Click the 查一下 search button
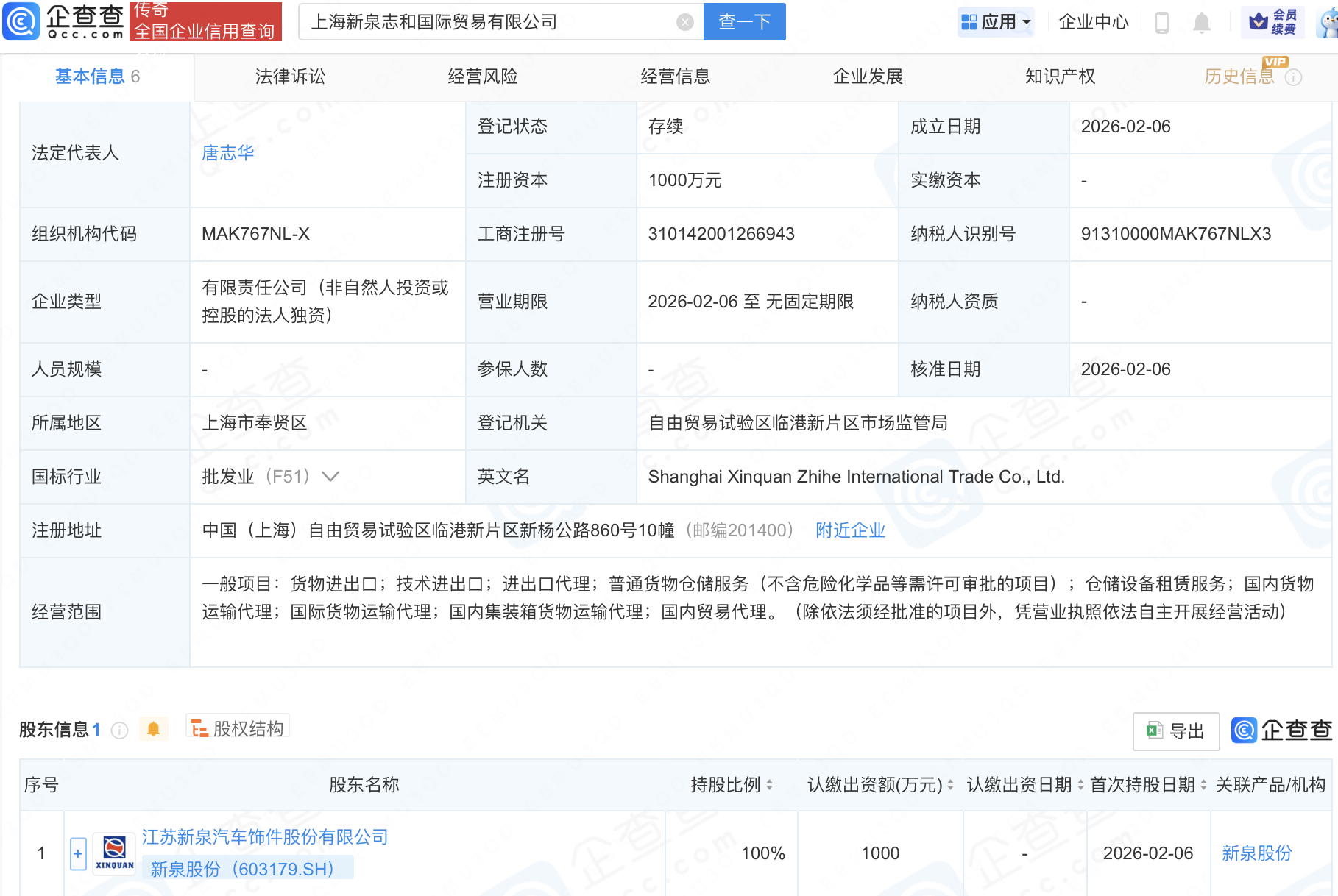Screen dimensions: 1338x896 [x=744, y=22]
